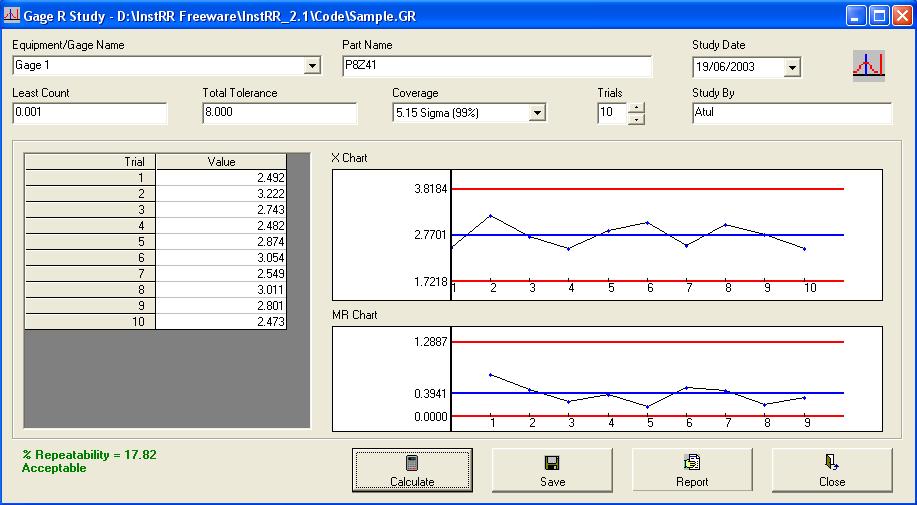Click the MR Chart upper limit 1.2887
The width and height of the screenshot is (917, 505).
[430, 342]
